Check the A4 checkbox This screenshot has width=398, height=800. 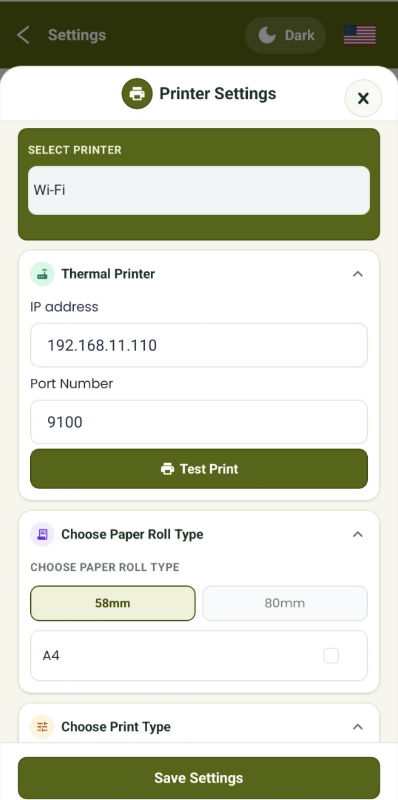point(331,656)
